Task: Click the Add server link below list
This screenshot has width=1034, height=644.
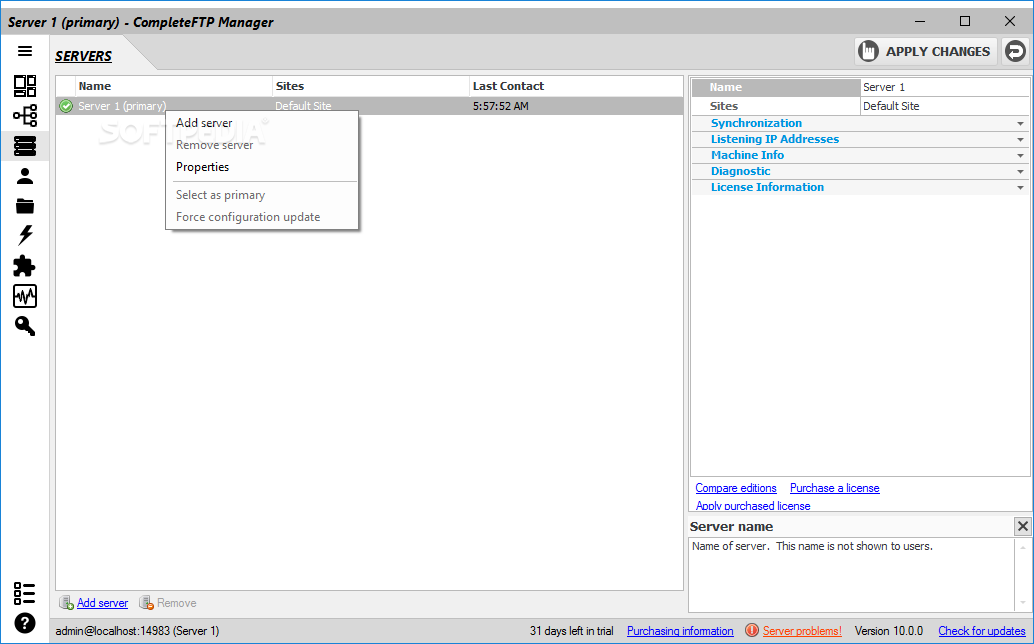Action: pos(102,602)
